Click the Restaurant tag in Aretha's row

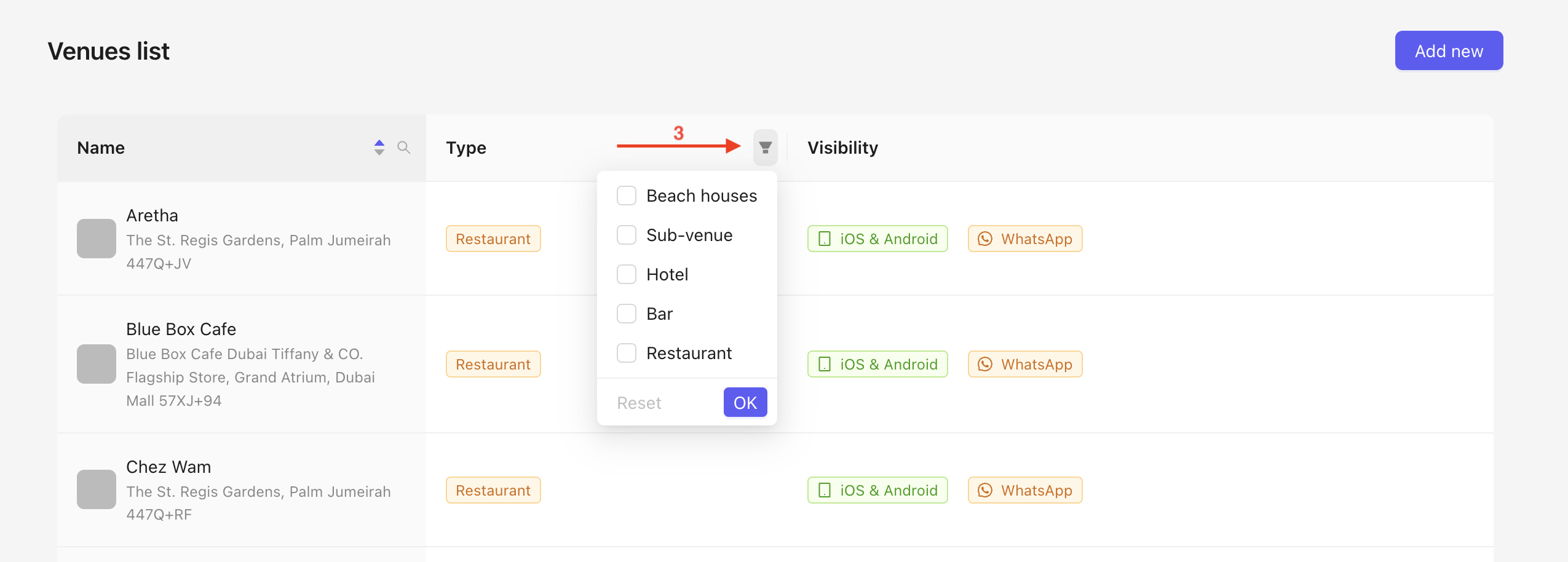point(493,239)
